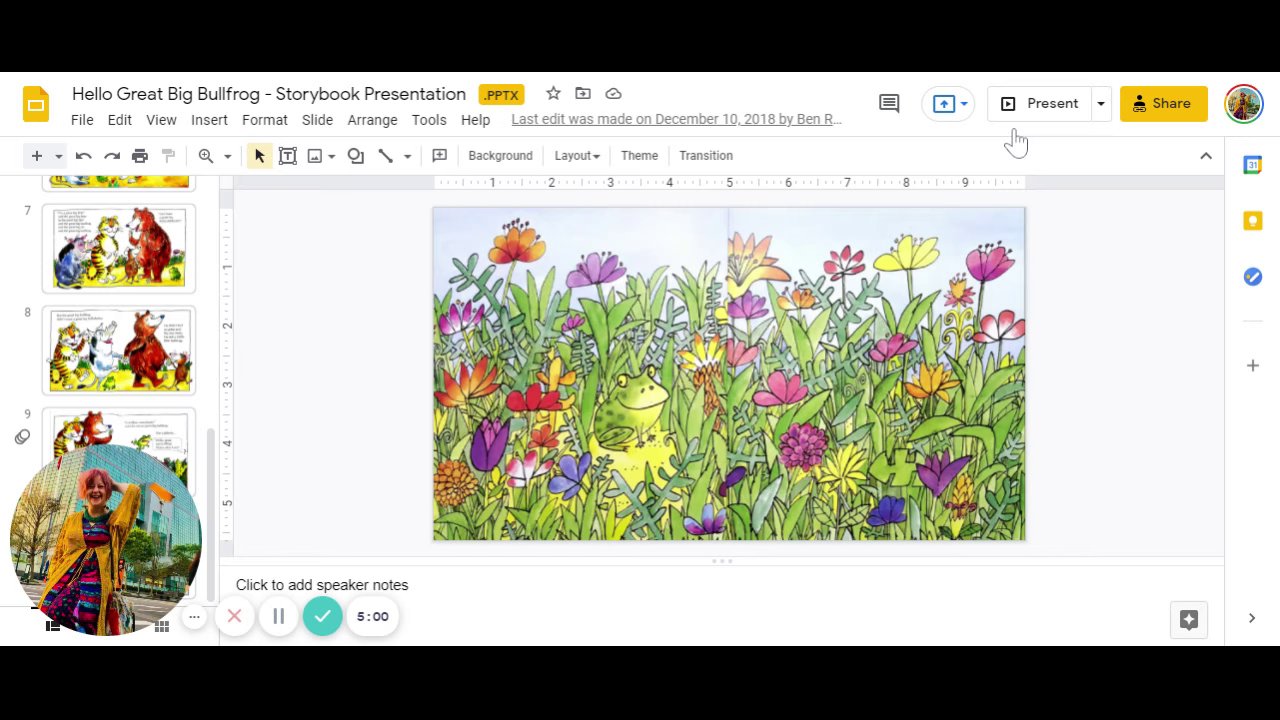Open the View menu
Screen dimensions: 1280x720
161,120
